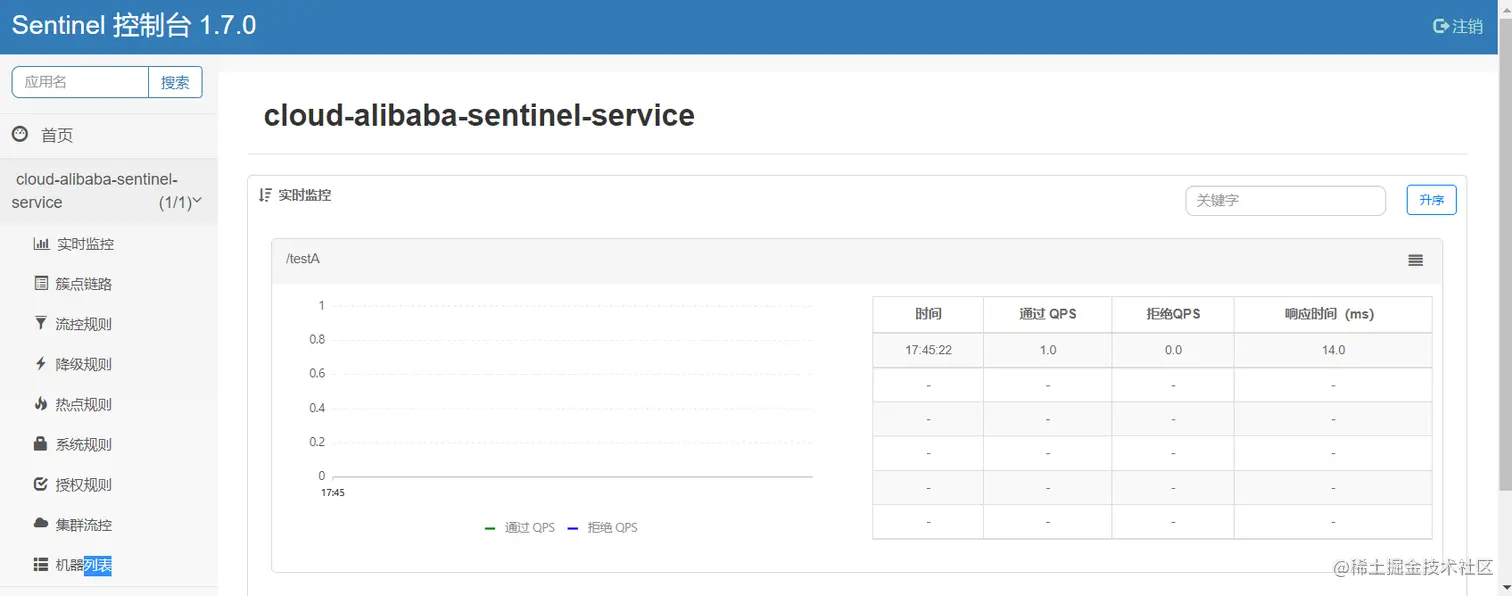Open the /testA chart hamburger menu
The width and height of the screenshot is (1512, 596).
[x=1415, y=260]
